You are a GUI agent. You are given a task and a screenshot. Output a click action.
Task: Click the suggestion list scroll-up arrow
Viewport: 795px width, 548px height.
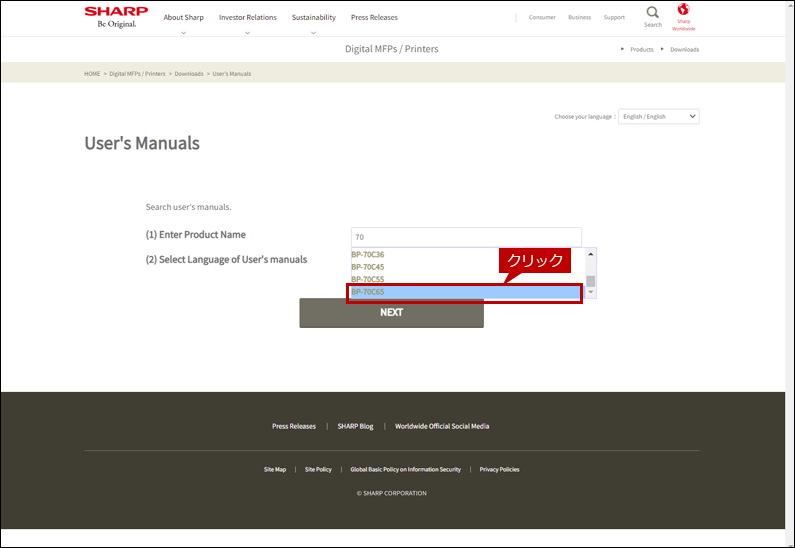pyautogui.click(x=591, y=253)
